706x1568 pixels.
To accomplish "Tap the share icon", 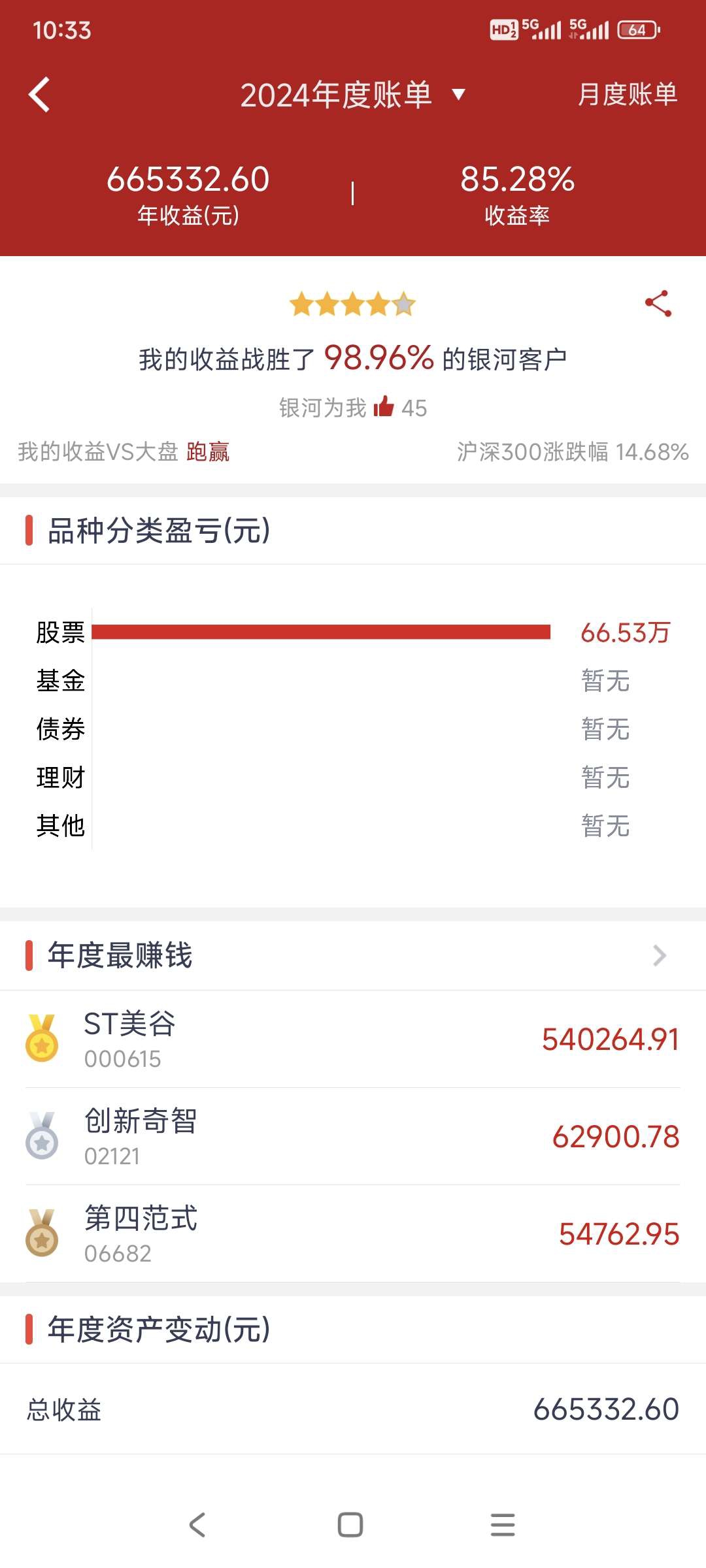I will pos(658,304).
